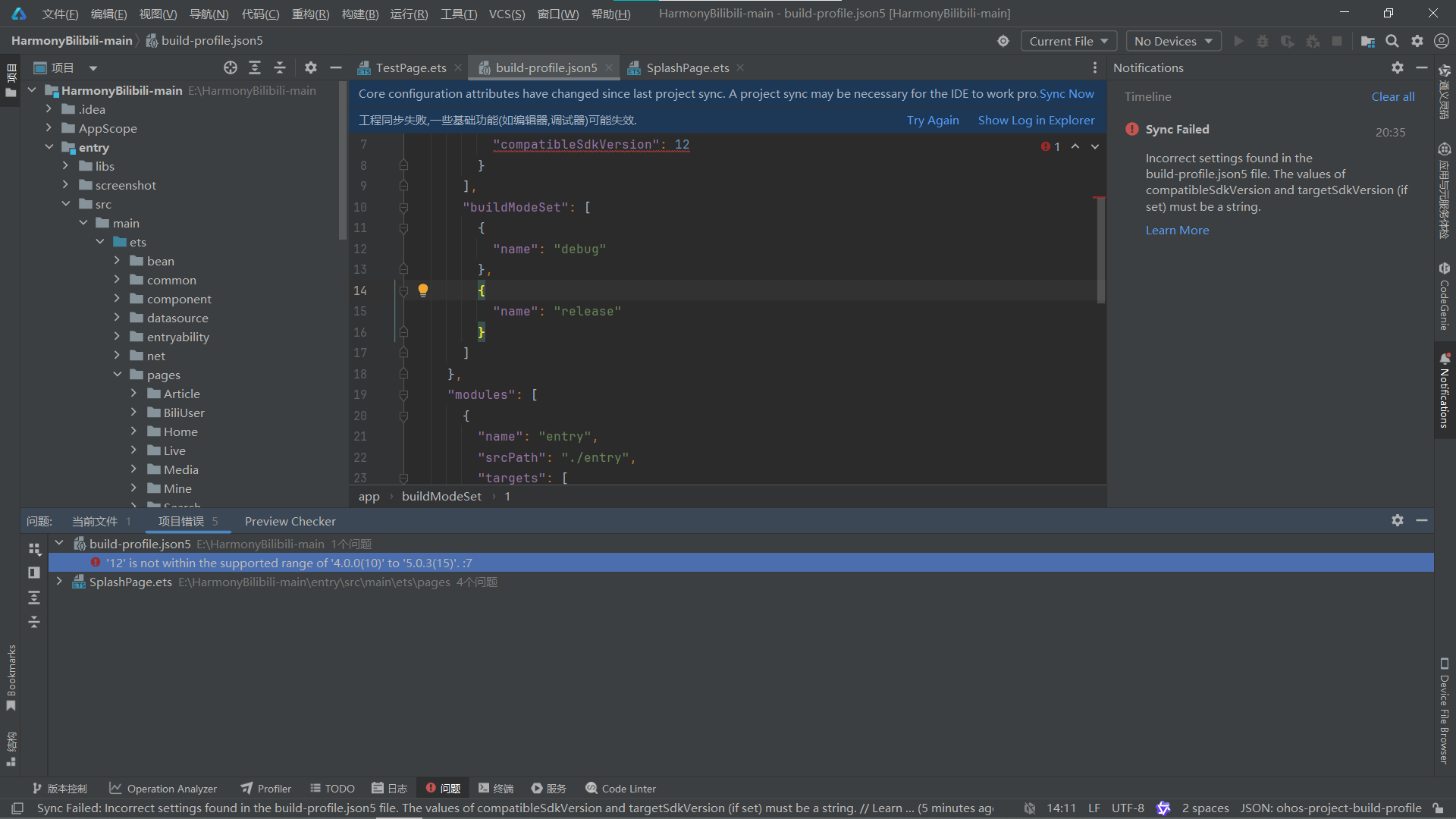Go to previous highlighted error arrow

tap(1075, 146)
